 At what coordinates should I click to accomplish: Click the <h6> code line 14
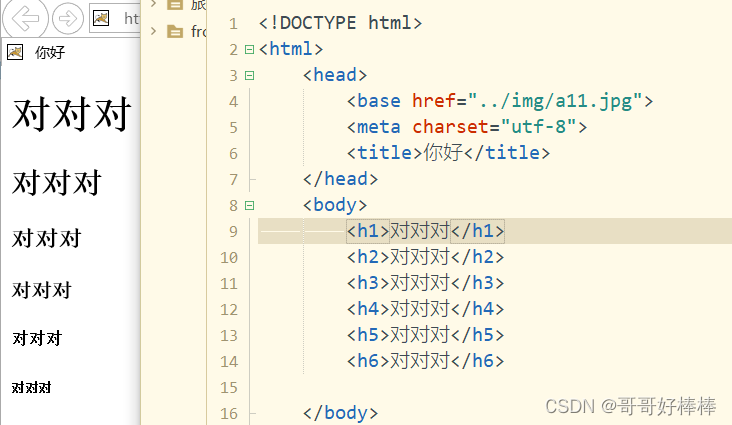425,361
